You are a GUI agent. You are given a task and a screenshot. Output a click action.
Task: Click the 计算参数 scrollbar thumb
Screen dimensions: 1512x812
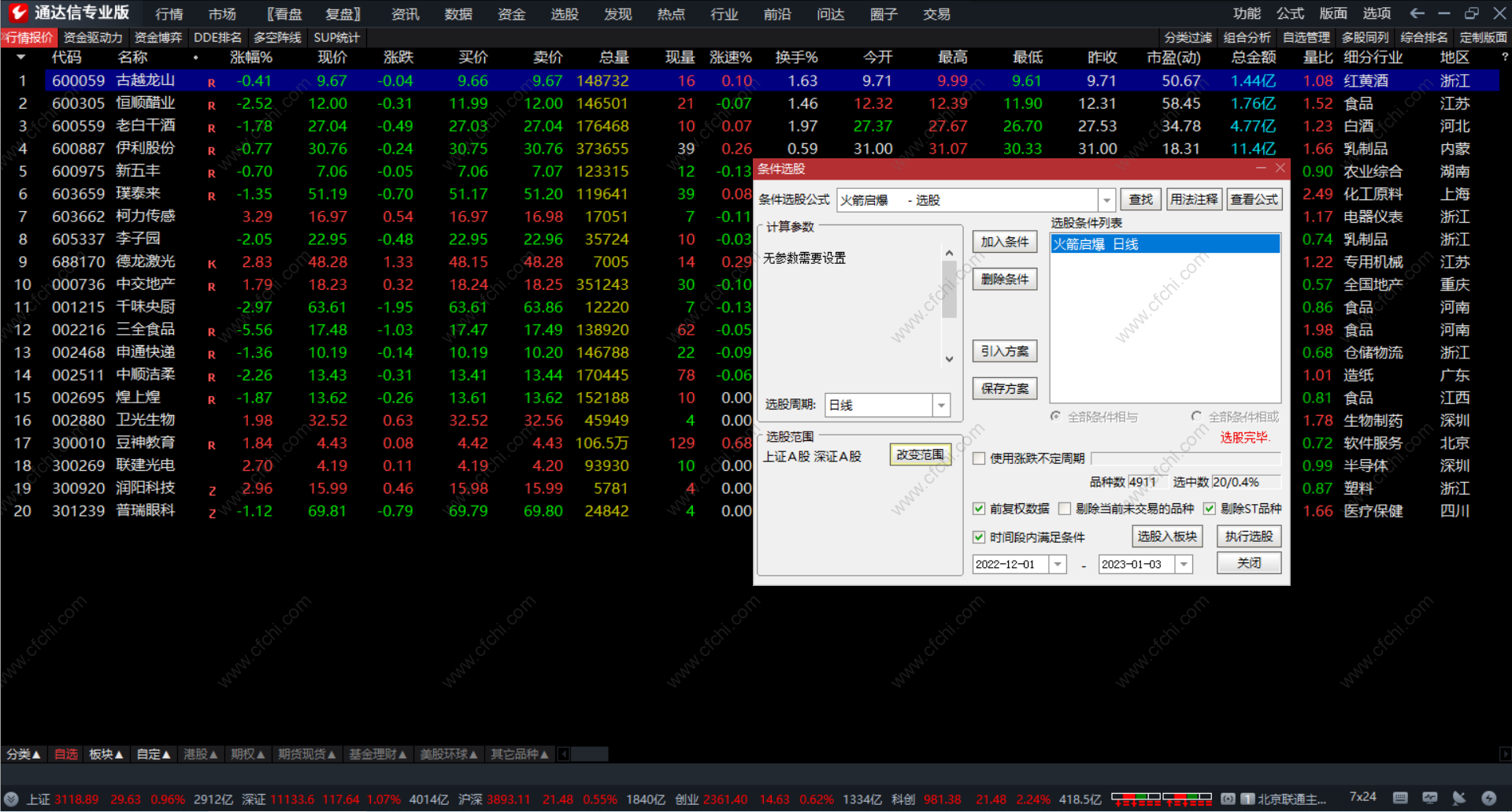(949, 289)
